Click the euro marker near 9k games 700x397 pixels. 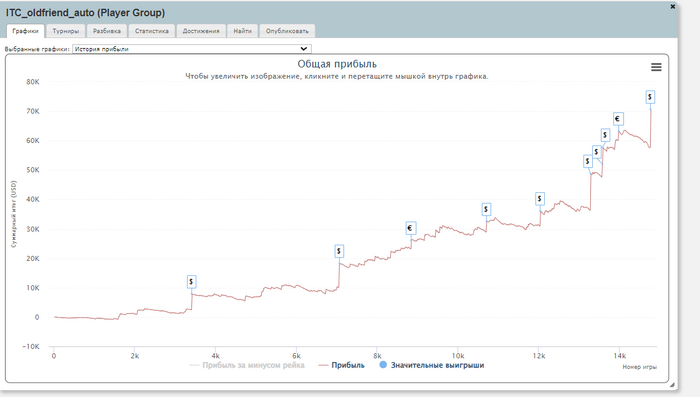click(x=410, y=228)
